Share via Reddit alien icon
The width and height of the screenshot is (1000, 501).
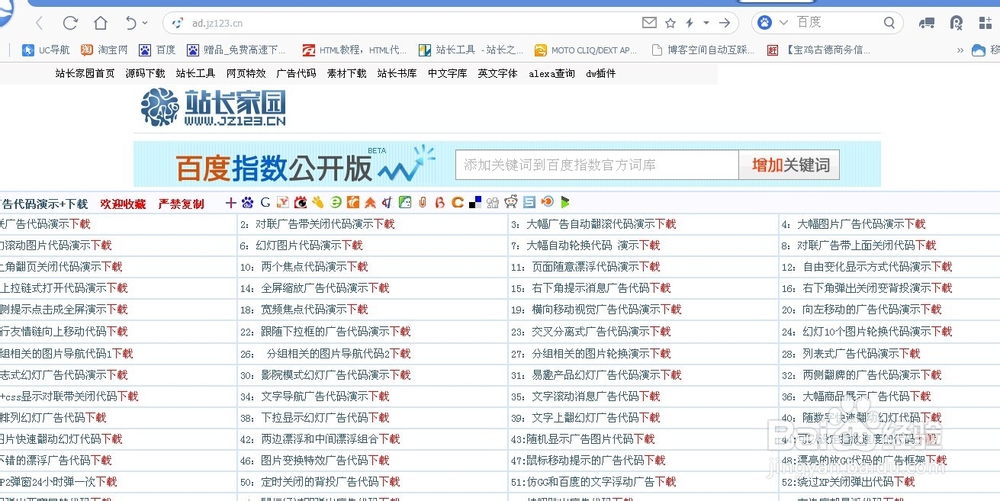pyautogui.click(x=511, y=203)
